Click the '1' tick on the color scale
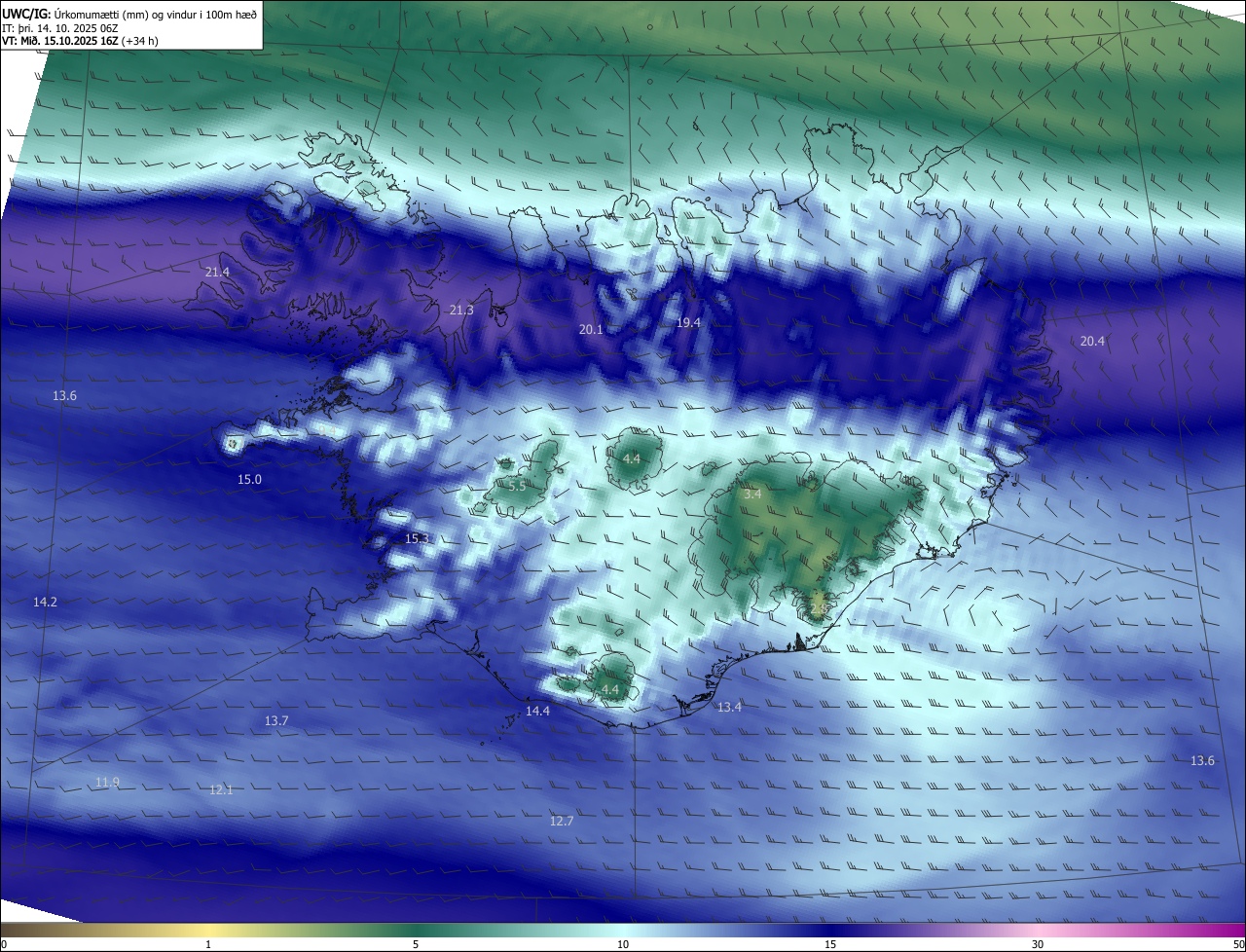 [x=208, y=945]
